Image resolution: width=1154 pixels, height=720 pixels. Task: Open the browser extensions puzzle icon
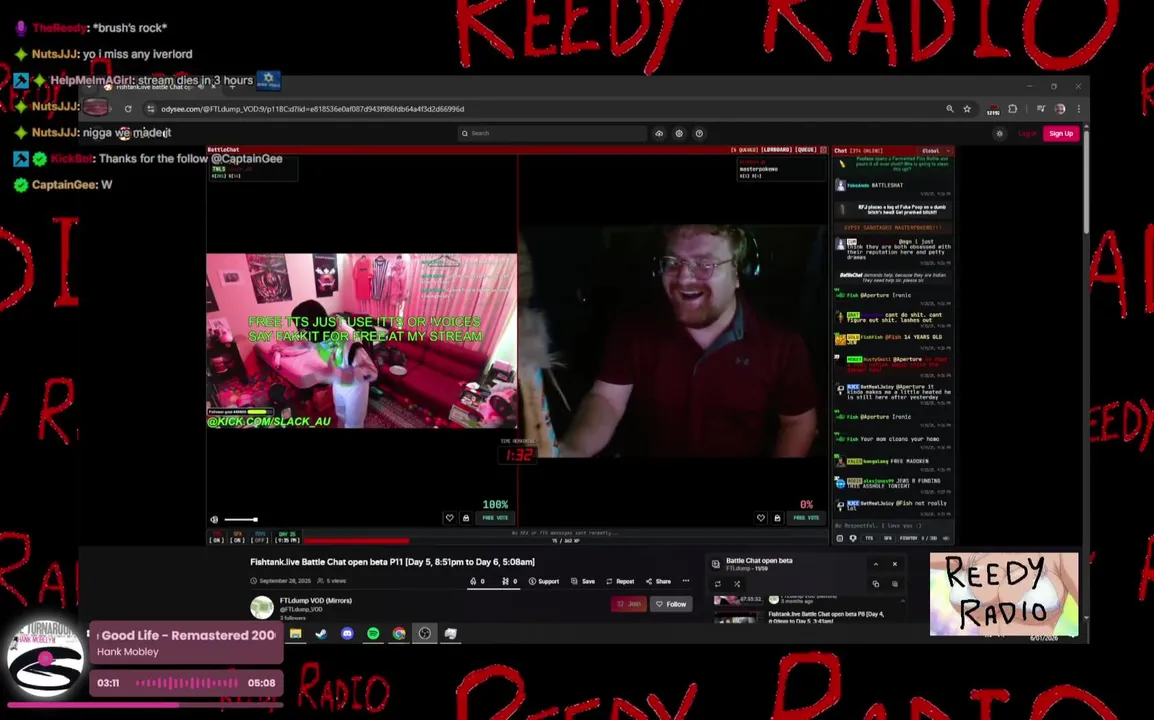coord(1013,109)
